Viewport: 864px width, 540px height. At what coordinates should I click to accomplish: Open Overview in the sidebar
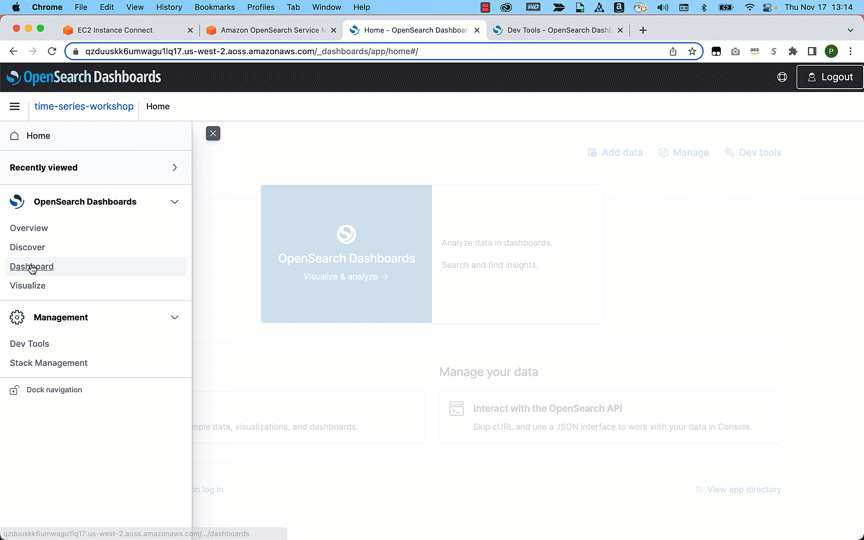(29, 228)
